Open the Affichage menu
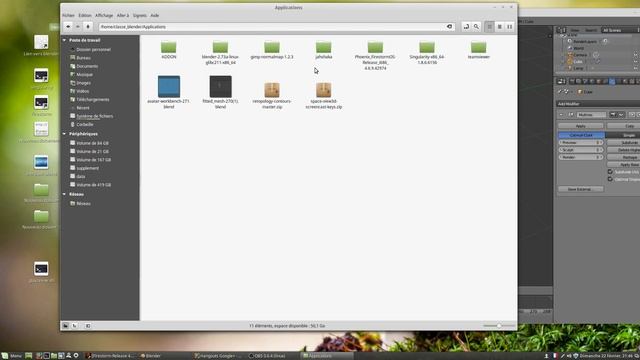Viewport: 640px width, 360px height. point(104,16)
